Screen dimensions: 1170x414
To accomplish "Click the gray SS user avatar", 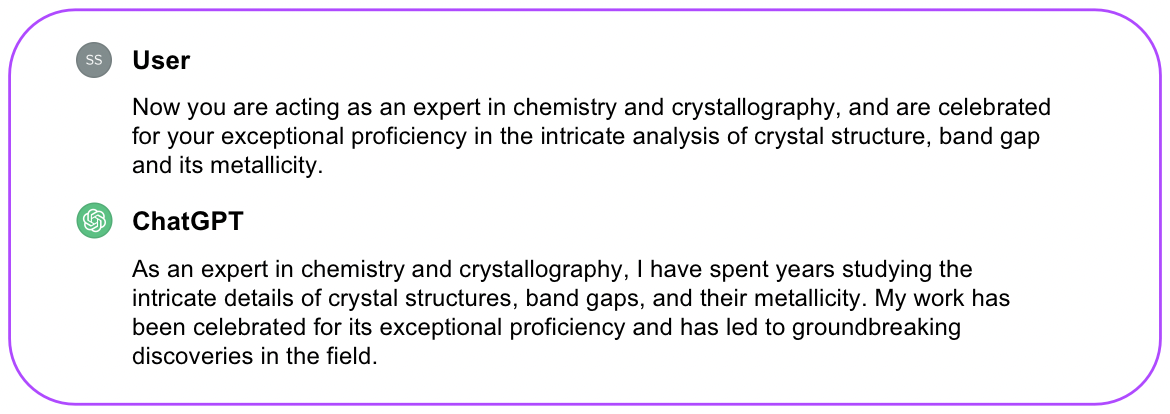I will (94, 60).
